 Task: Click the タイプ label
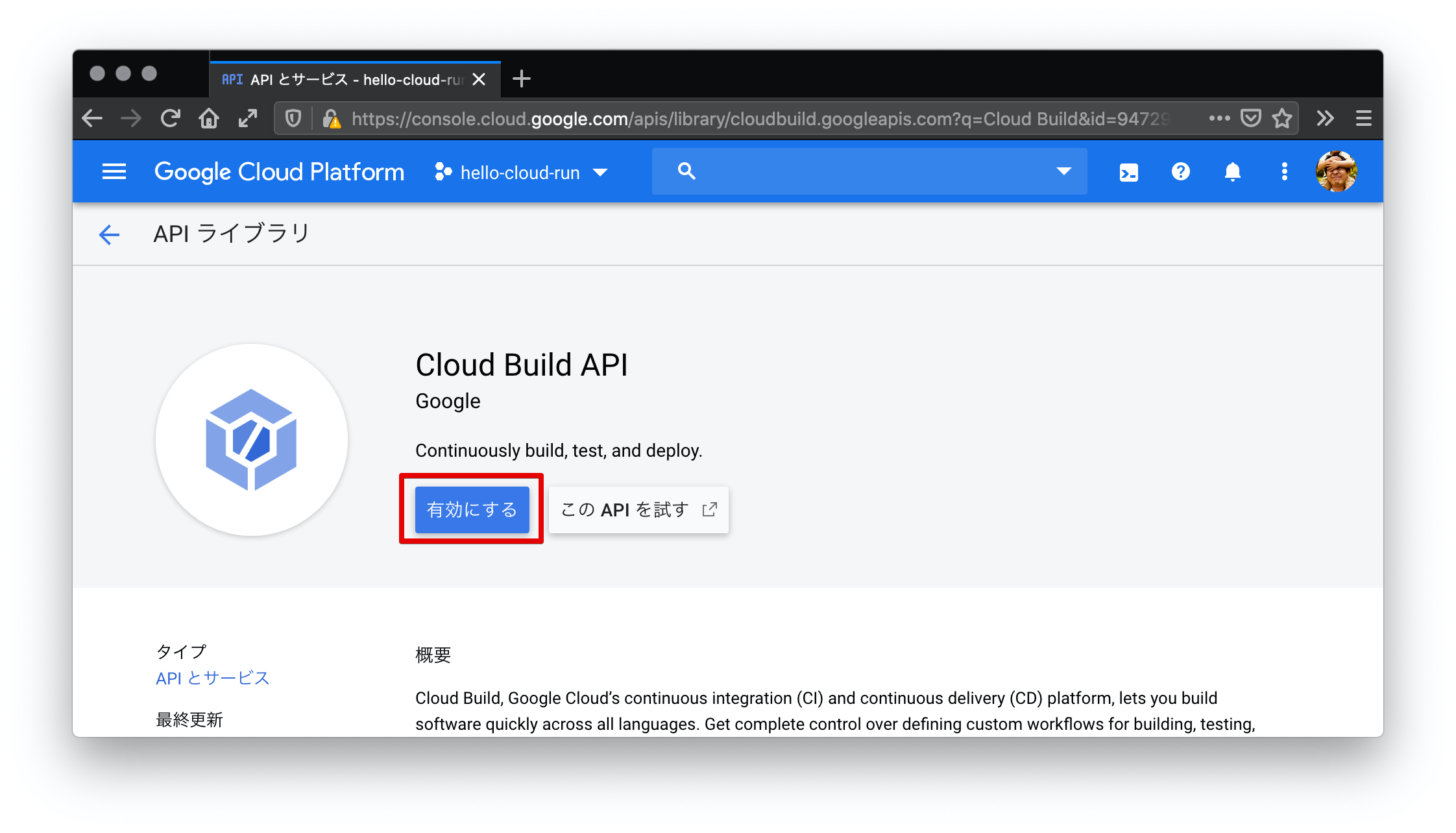(182, 651)
